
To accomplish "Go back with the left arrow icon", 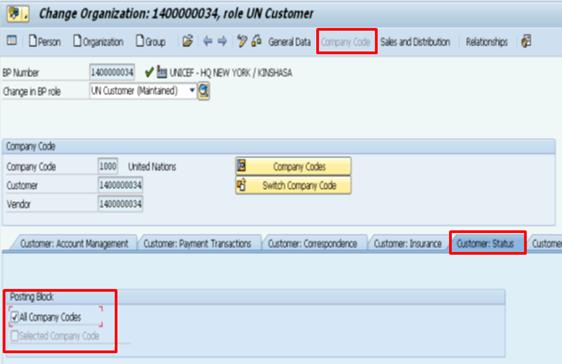I will pos(208,41).
